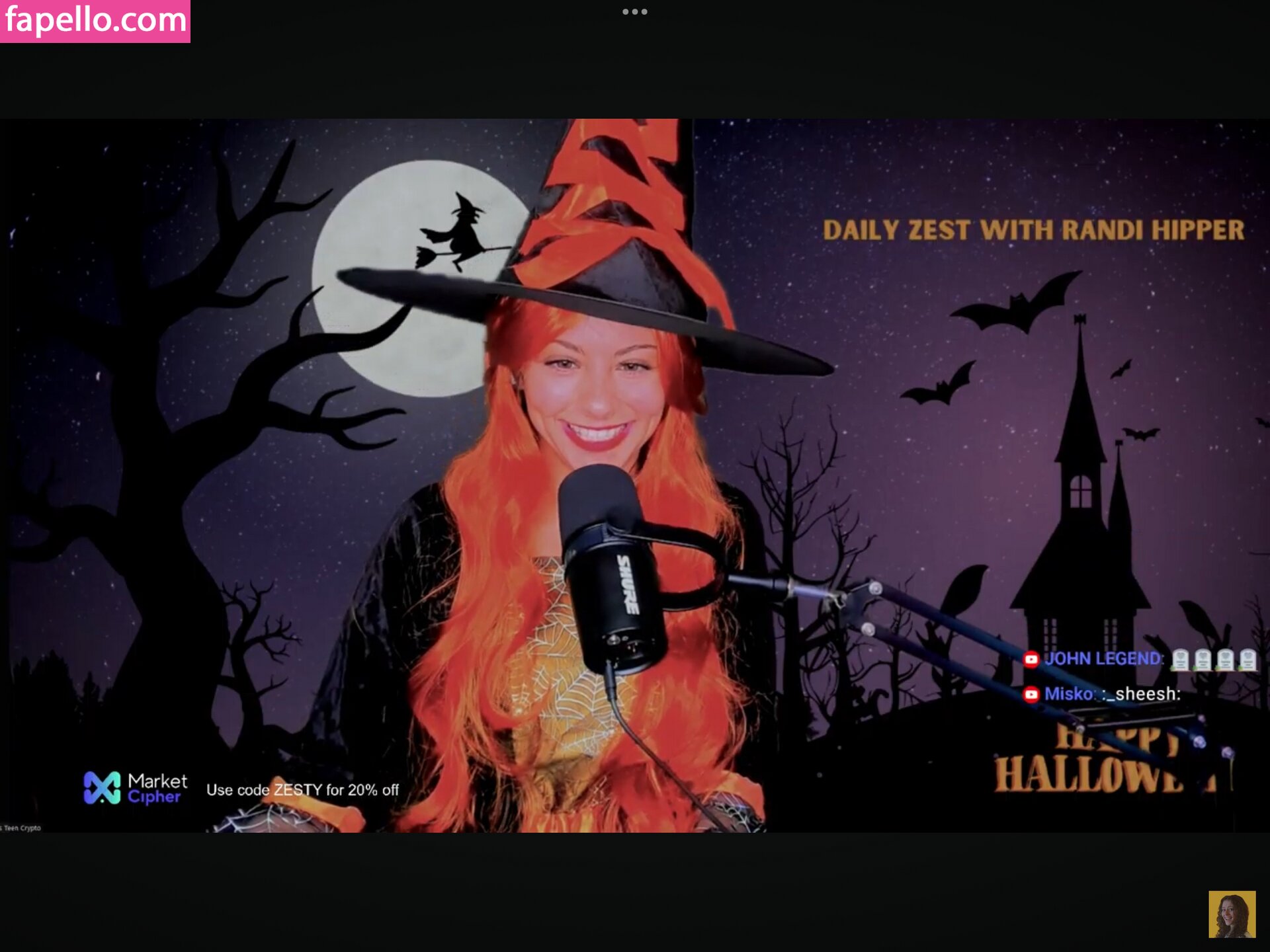Click the Teen Crypto watermark text
This screenshot has height=952, width=1270.
click(21, 828)
